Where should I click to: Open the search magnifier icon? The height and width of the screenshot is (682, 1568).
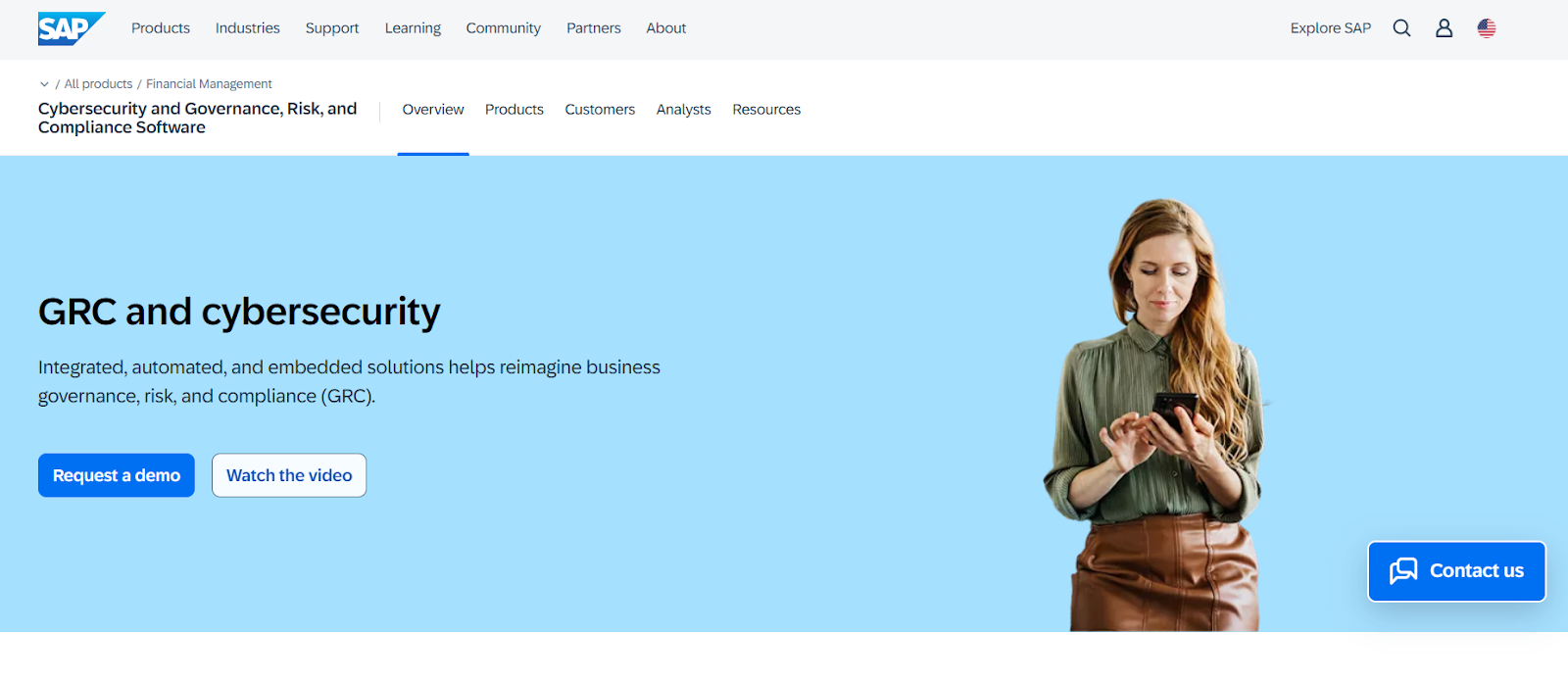[1401, 28]
